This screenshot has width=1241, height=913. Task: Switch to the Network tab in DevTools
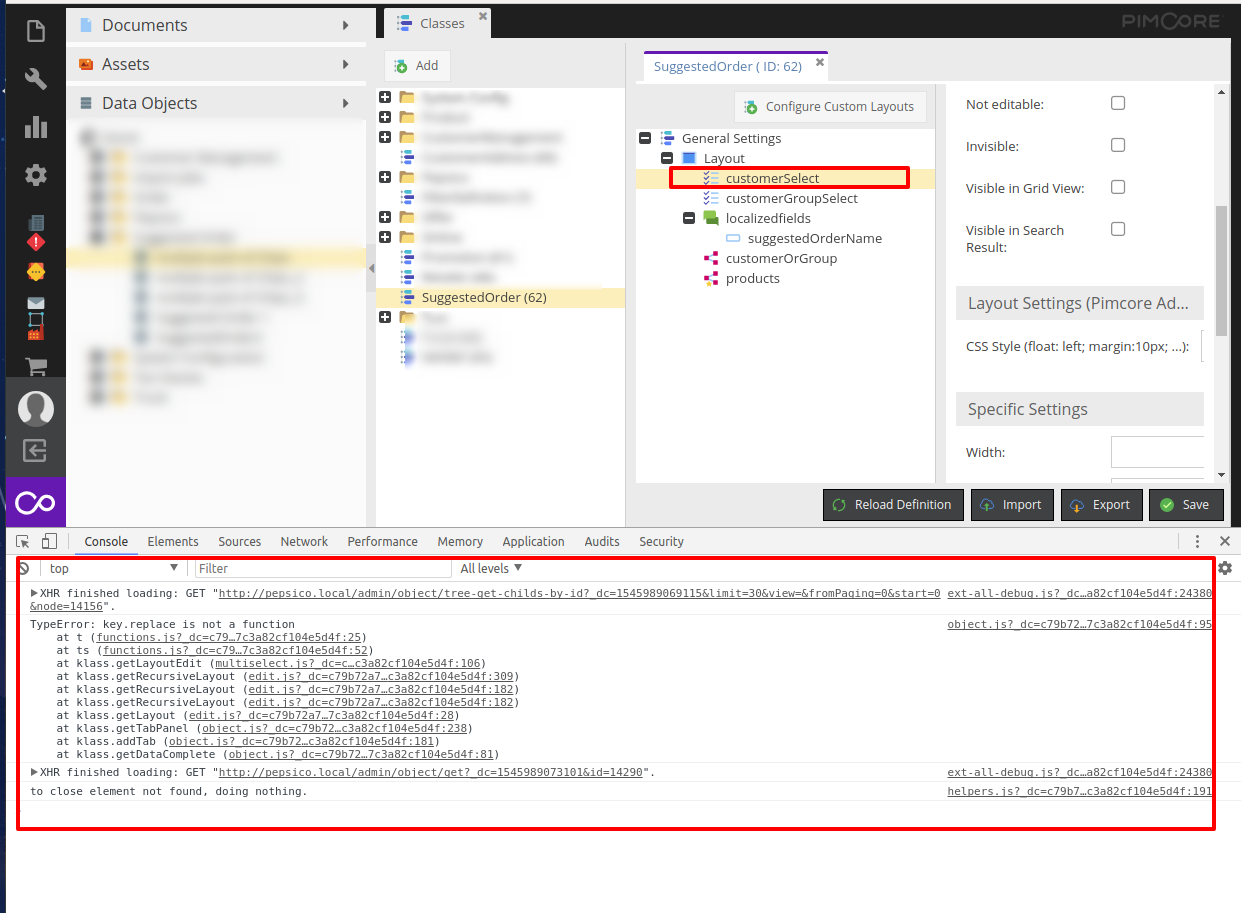pos(304,541)
